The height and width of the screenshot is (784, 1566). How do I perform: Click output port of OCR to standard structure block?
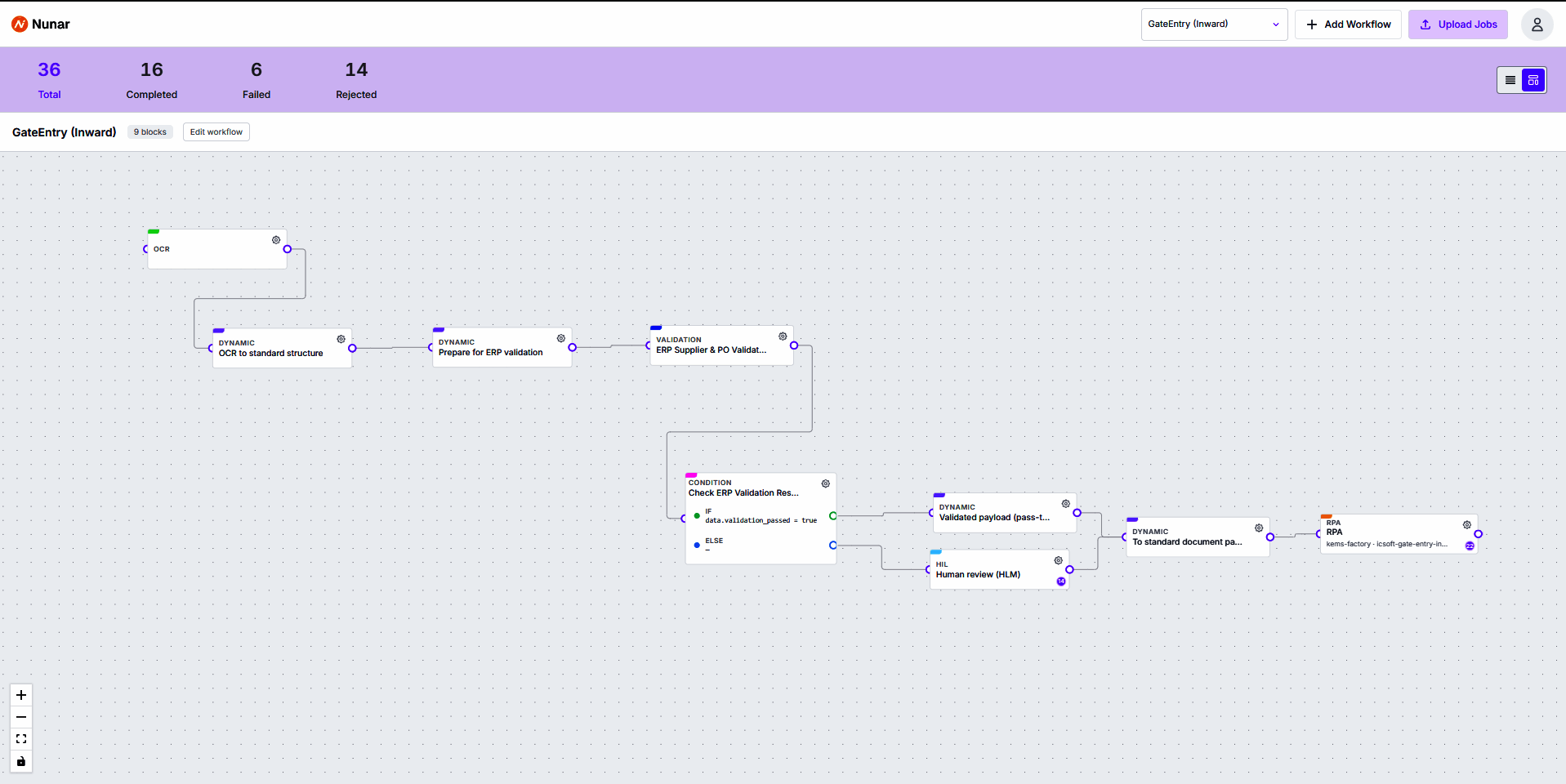click(353, 349)
